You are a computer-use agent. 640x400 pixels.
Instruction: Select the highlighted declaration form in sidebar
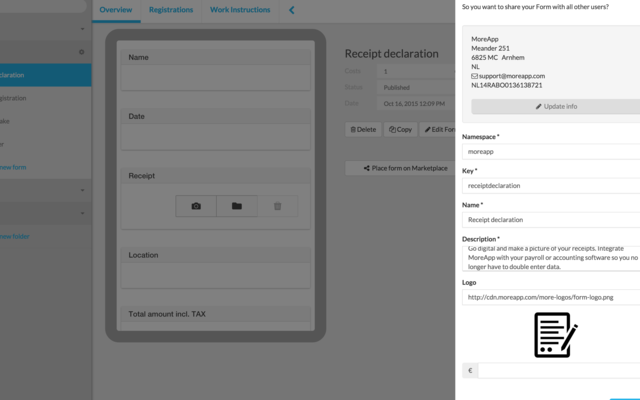point(45,75)
